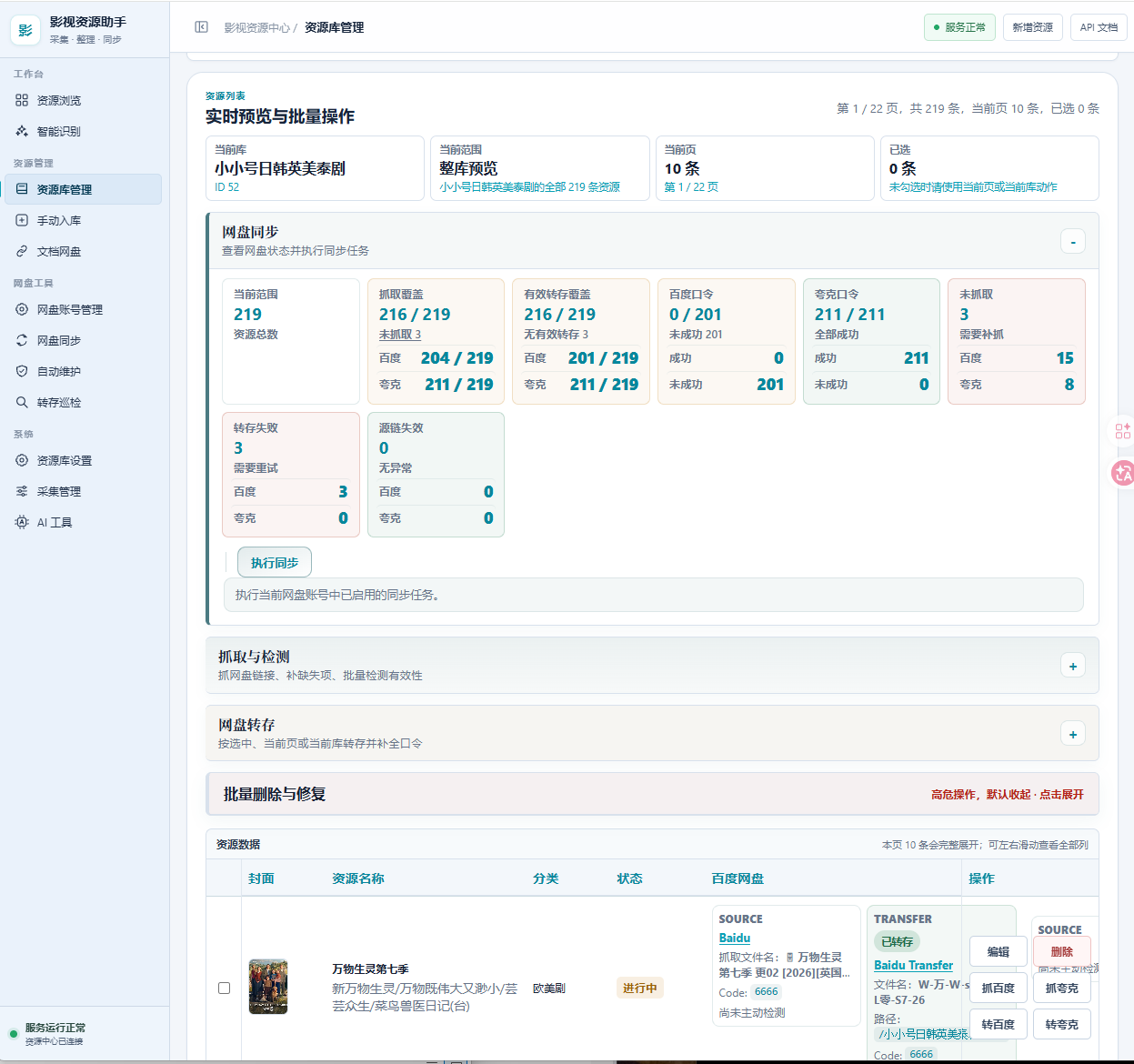Collapse the sidebar with the top toggle icon
The image size is (1134, 1064).
[x=201, y=27]
